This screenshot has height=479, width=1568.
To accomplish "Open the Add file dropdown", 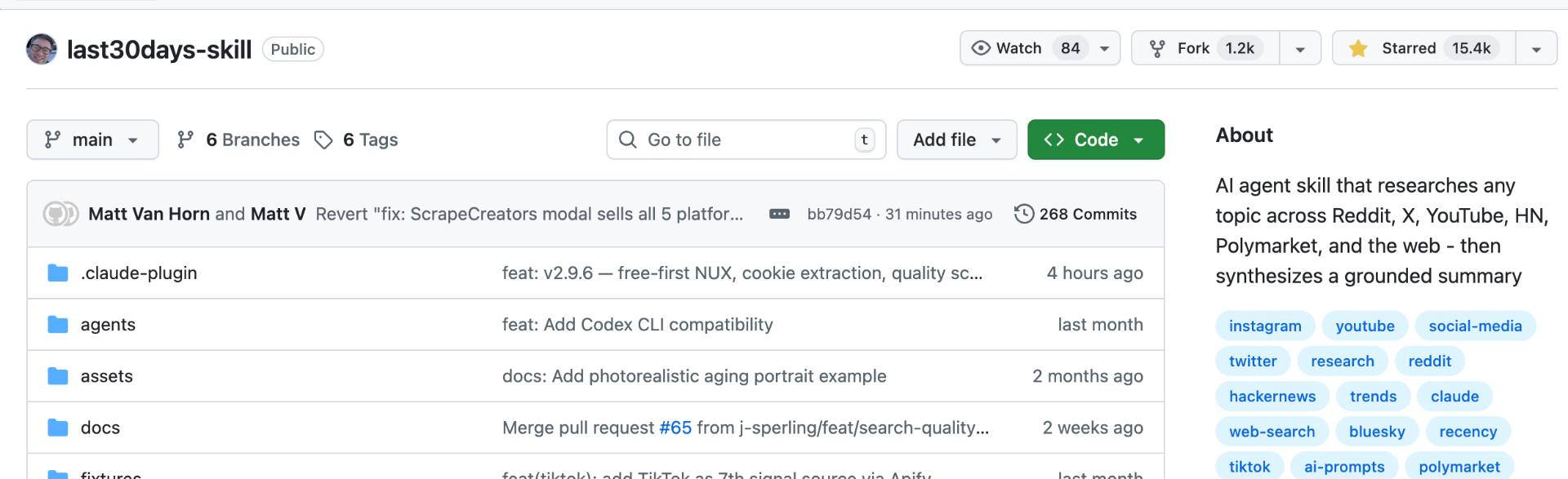I will click(956, 140).
